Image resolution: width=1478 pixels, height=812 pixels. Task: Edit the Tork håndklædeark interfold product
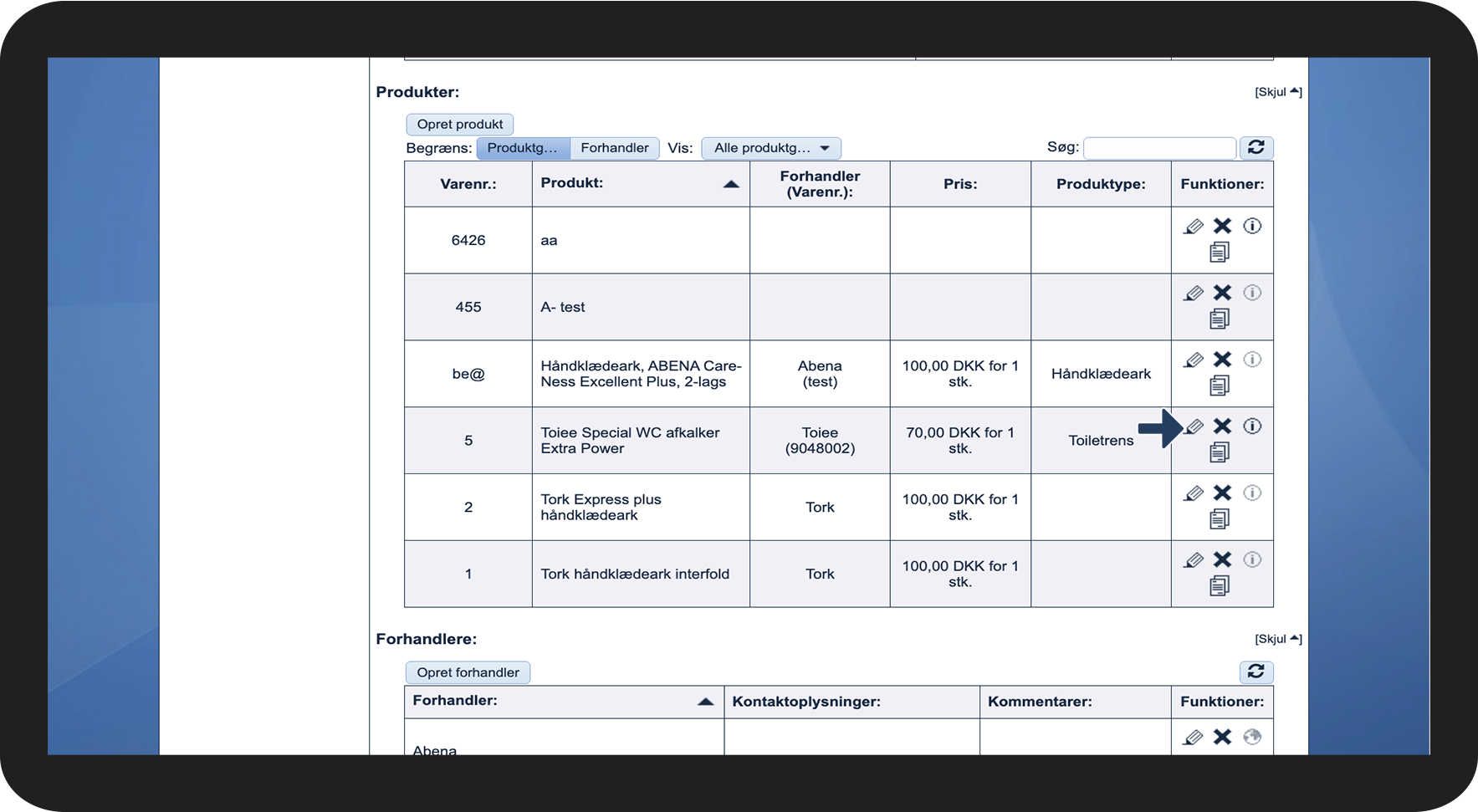[1194, 560]
